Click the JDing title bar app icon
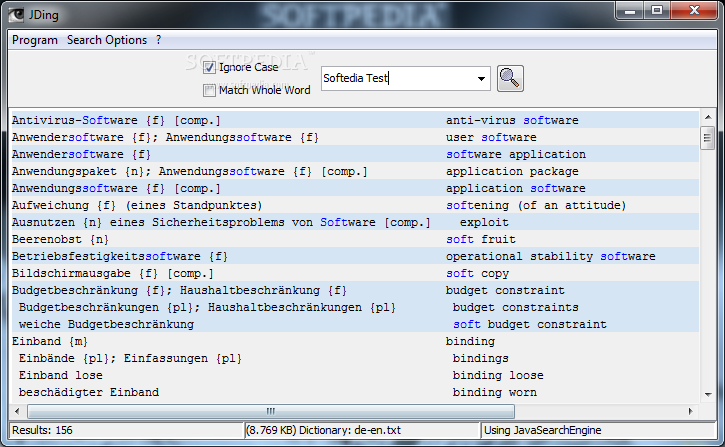Screen dimensions: 725x447 point(16,15)
